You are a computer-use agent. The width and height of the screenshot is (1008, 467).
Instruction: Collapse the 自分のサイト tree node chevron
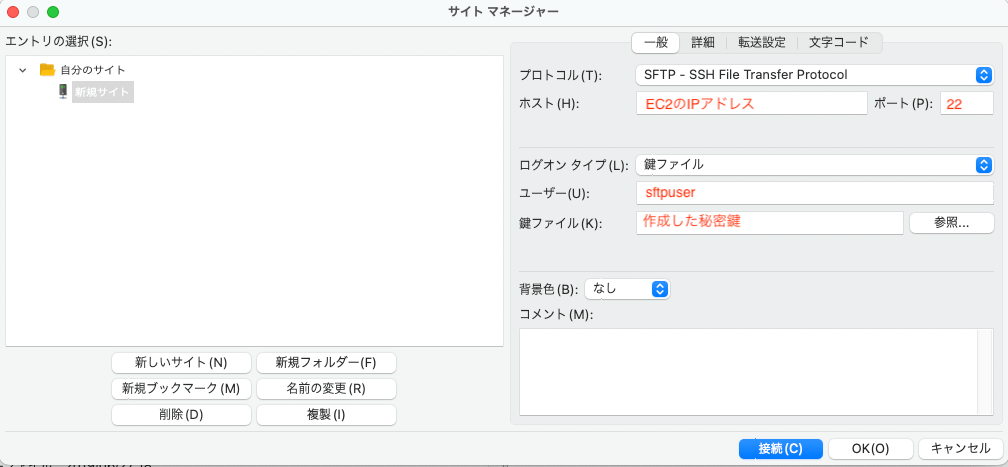pos(23,69)
